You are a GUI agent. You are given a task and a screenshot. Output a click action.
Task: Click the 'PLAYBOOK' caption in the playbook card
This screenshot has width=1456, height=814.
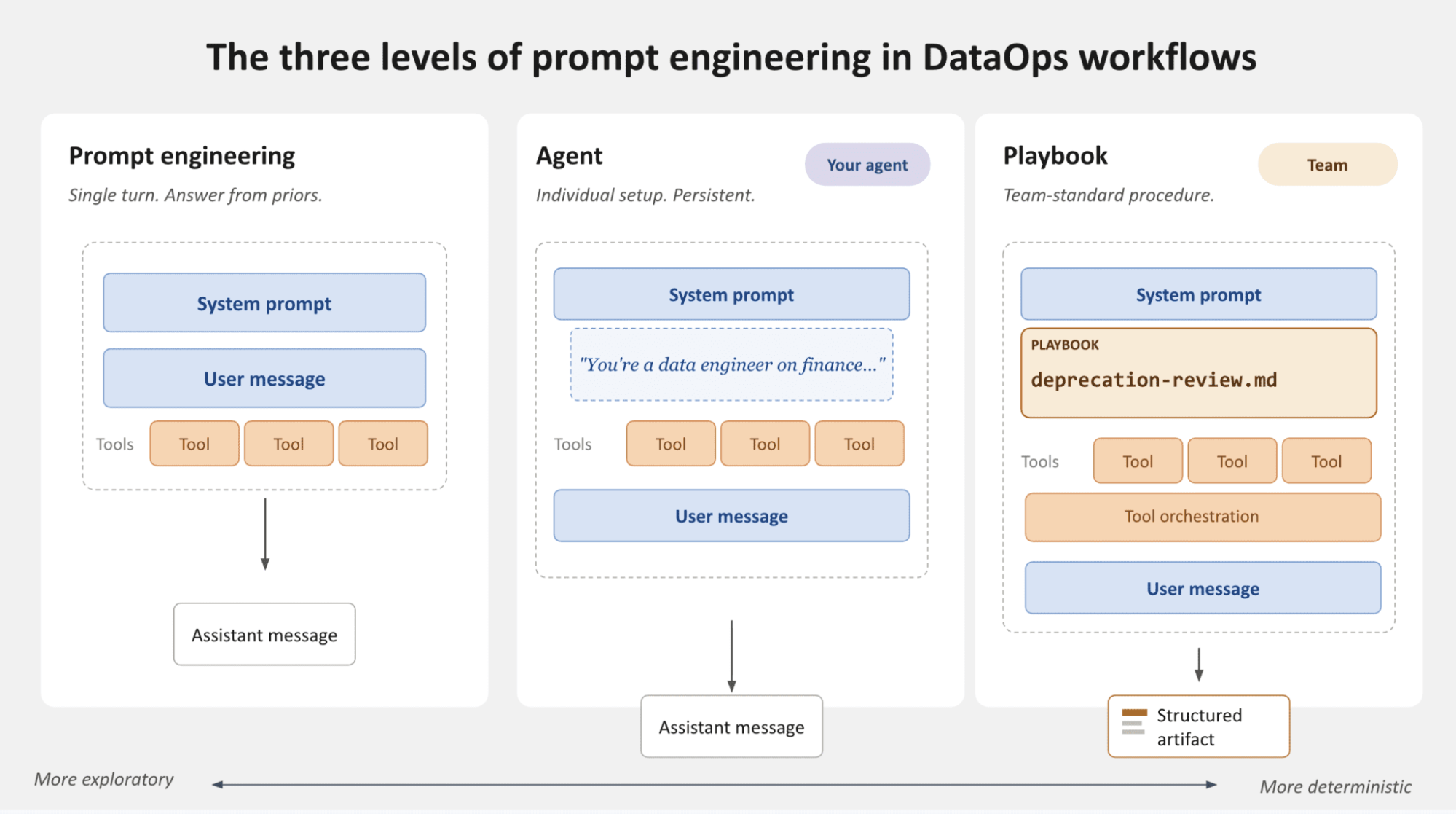tap(1065, 345)
